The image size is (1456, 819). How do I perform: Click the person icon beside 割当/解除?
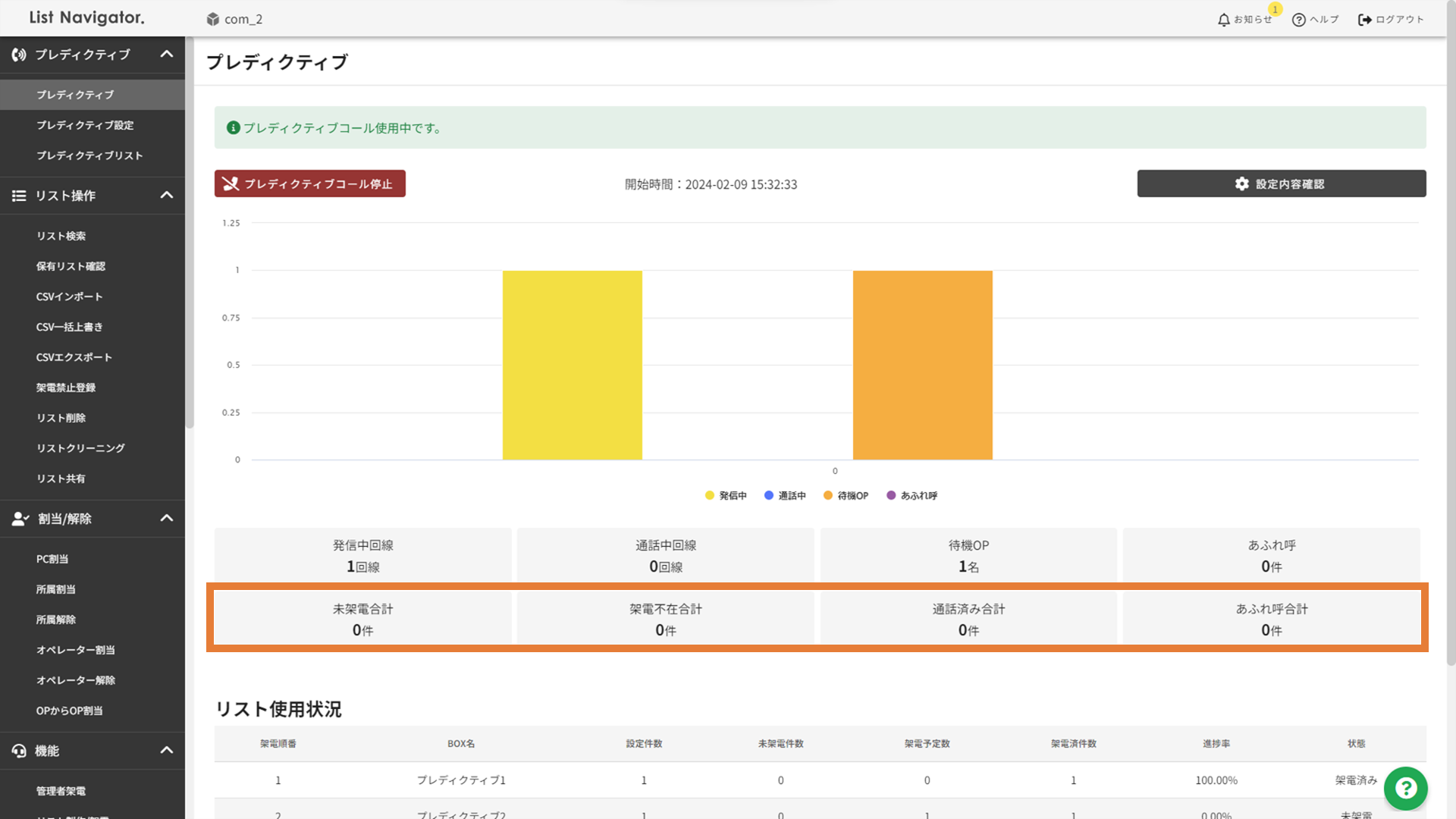click(20, 519)
